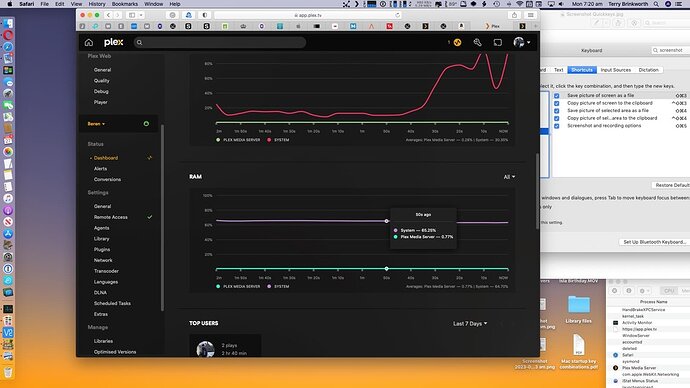The image size is (690, 388).
Task: Click the Keyboard preferences search field
Action: [x=670, y=50]
